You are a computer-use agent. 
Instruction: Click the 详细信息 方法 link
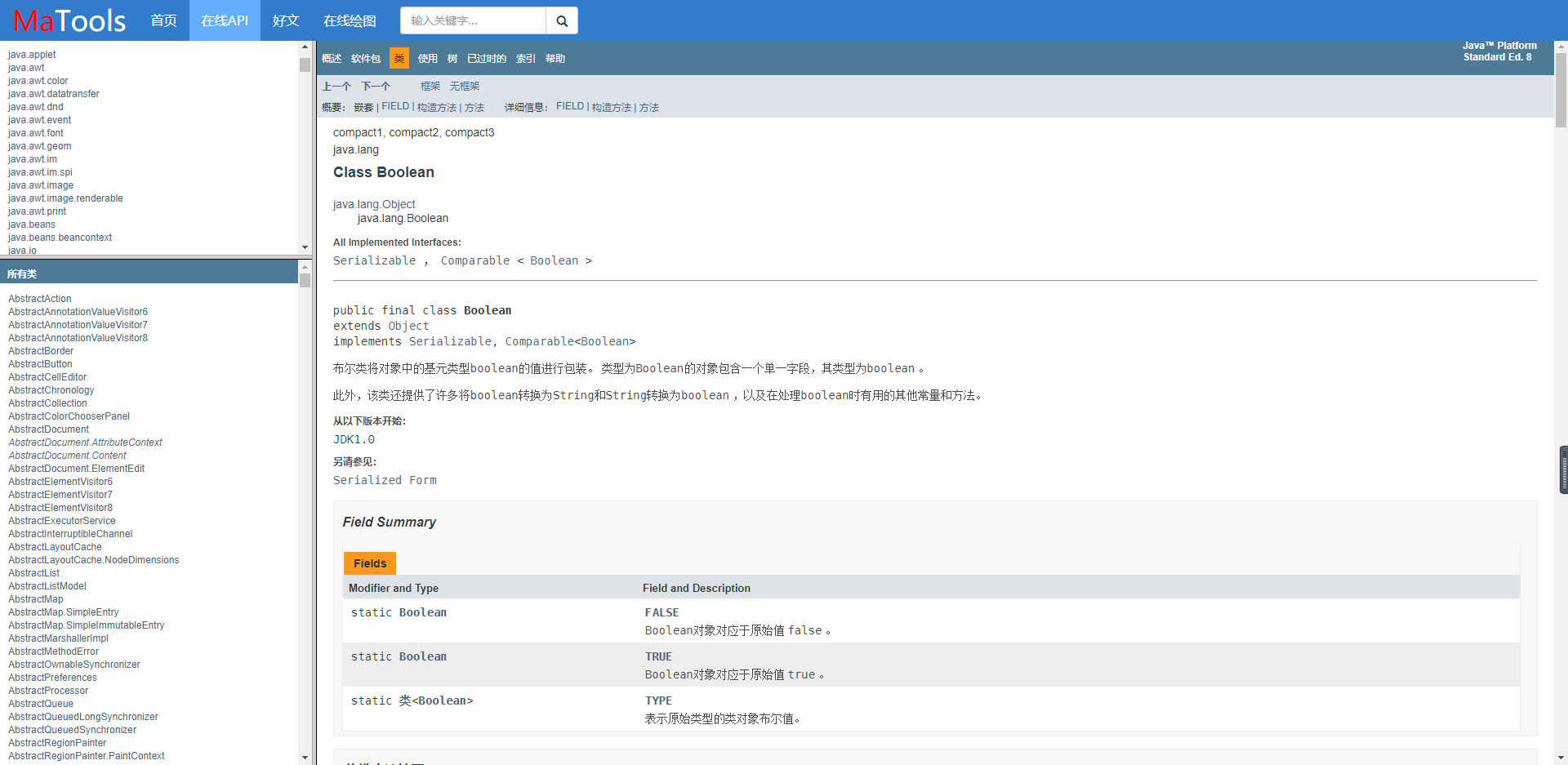[649, 108]
